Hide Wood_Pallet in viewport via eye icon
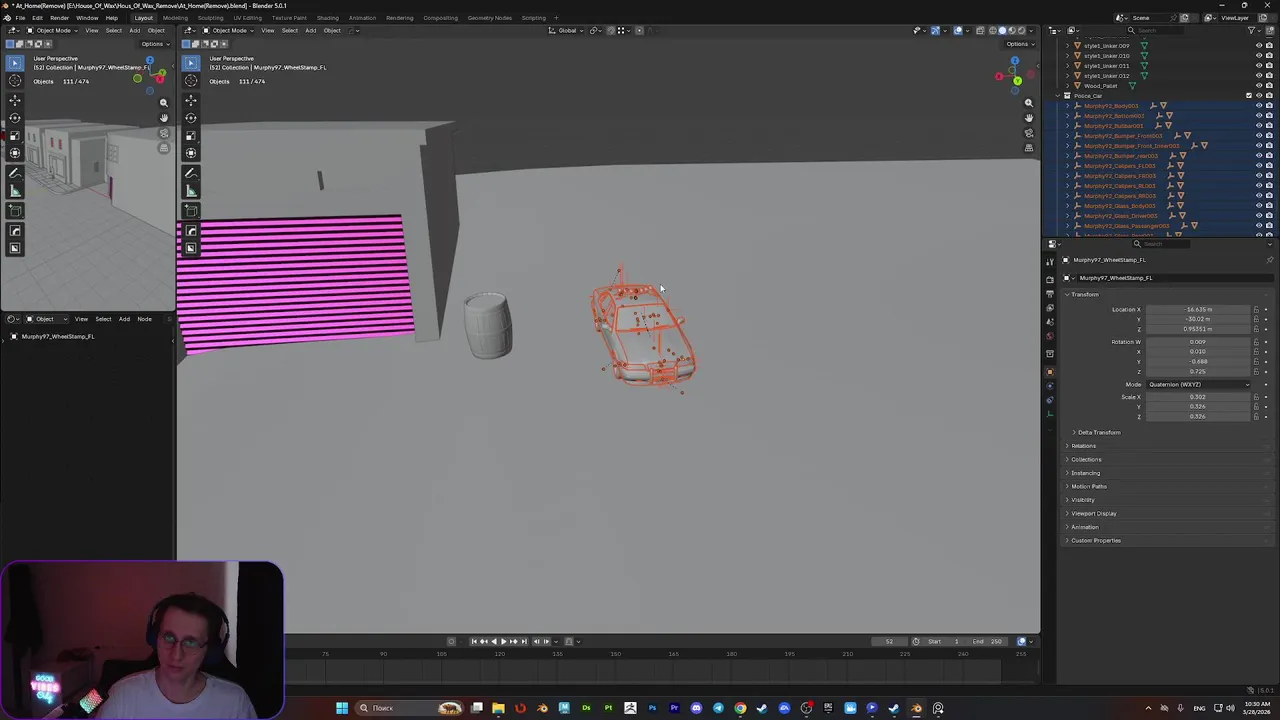Screen dimensions: 1280x720 pos(1259,86)
